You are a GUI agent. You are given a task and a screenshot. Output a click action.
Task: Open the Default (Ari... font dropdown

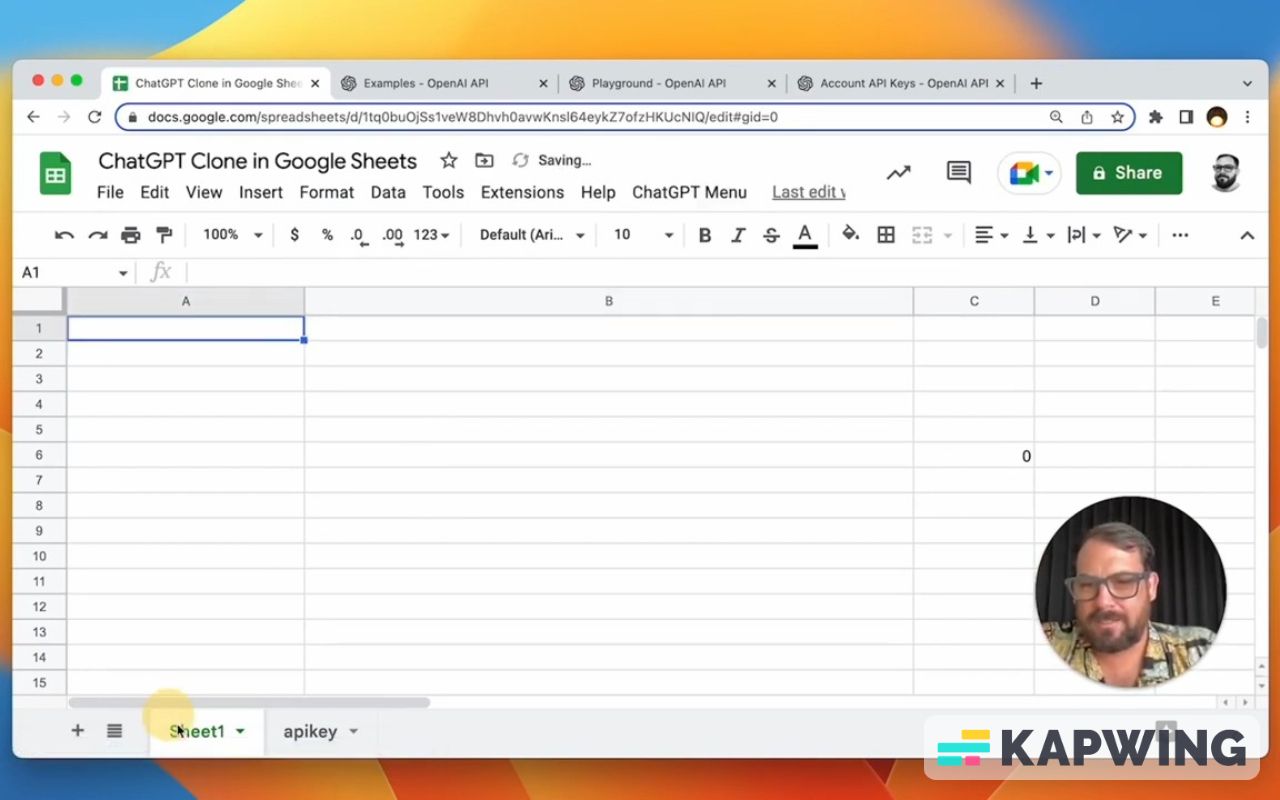pyautogui.click(x=532, y=235)
